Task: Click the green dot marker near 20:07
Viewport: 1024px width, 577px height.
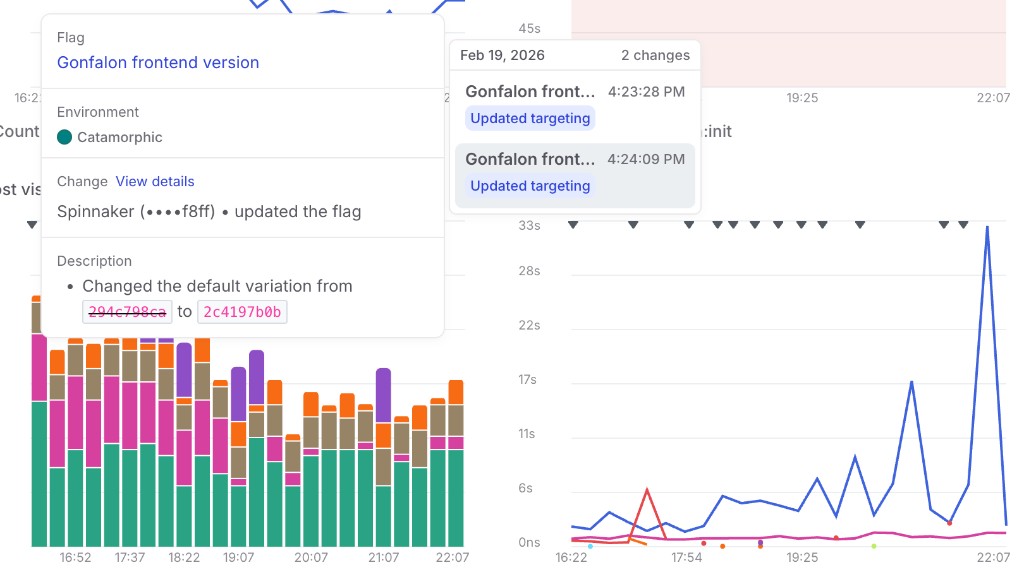Action: point(873,548)
